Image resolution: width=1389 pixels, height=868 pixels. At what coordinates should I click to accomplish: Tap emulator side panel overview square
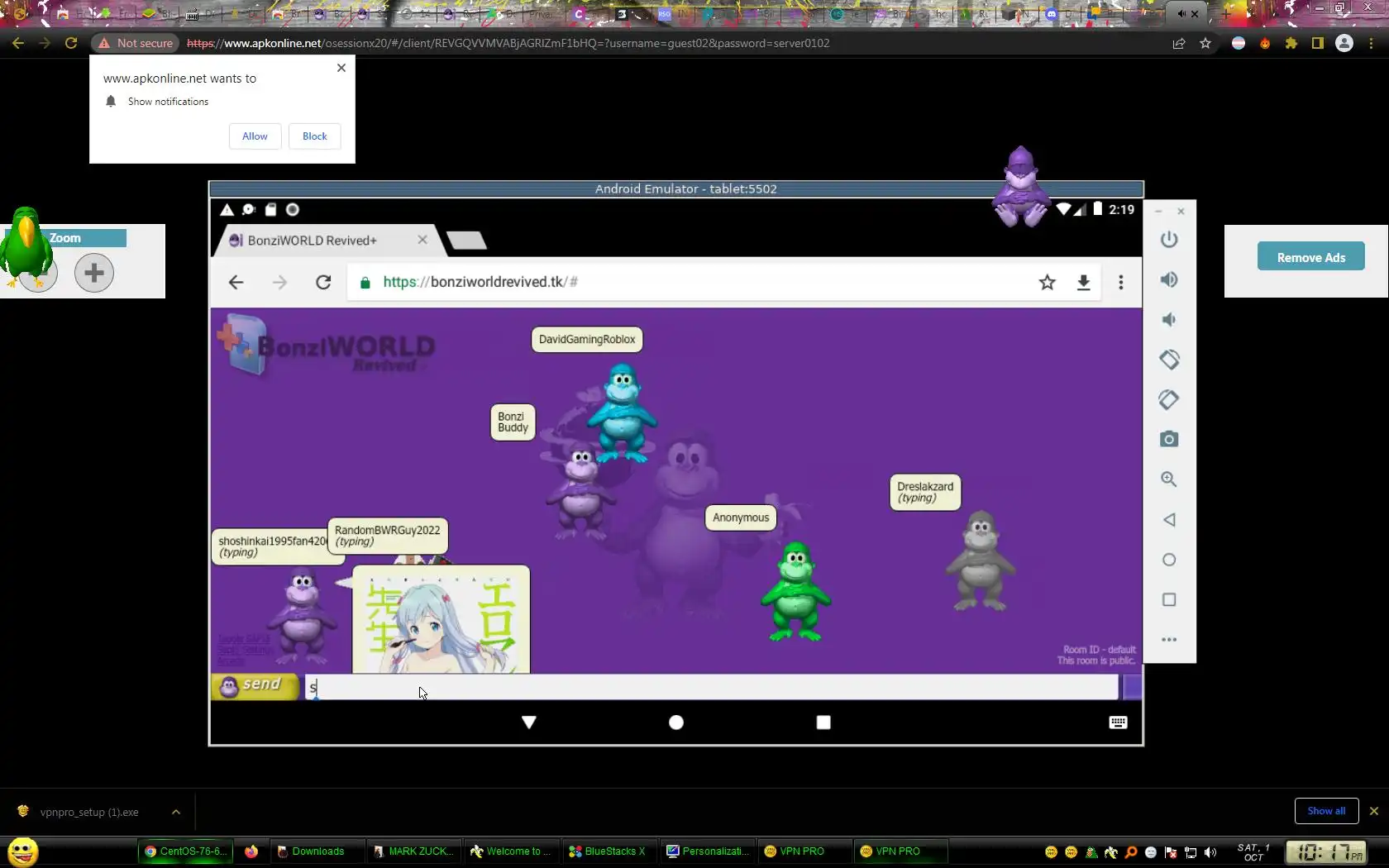[x=1168, y=599]
